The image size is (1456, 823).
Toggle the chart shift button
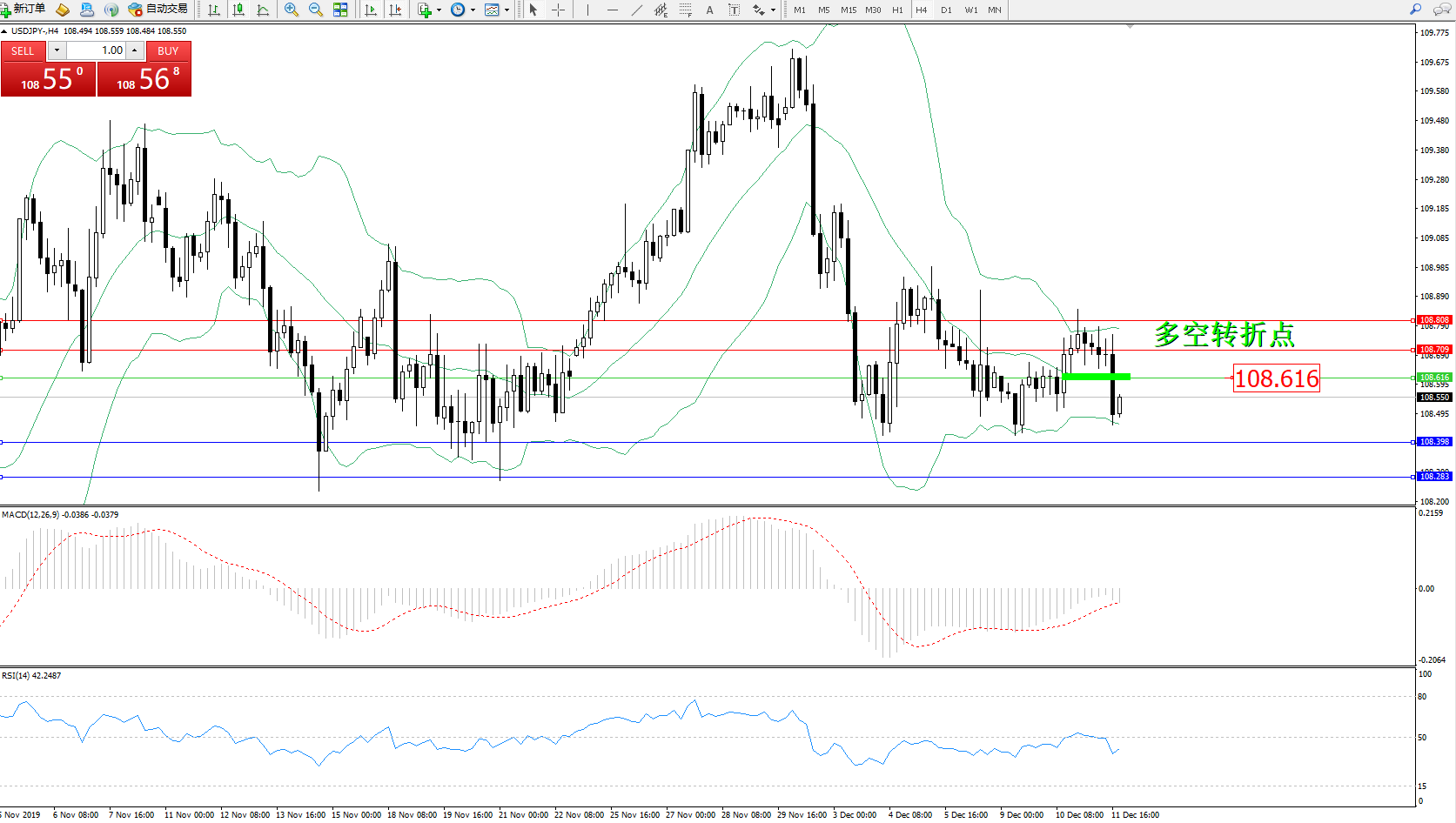click(x=395, y=10)
